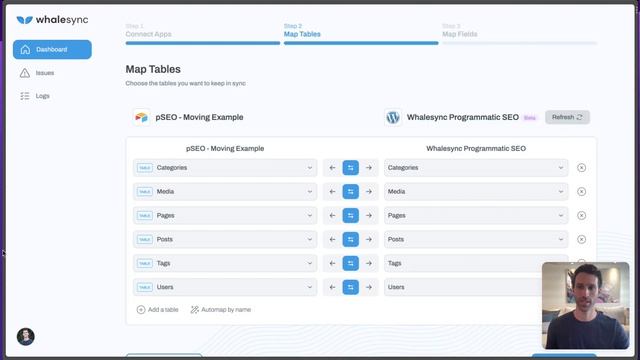
Task: Set Tags row sync direction to left arrow
Action: [x=332, y=263]
